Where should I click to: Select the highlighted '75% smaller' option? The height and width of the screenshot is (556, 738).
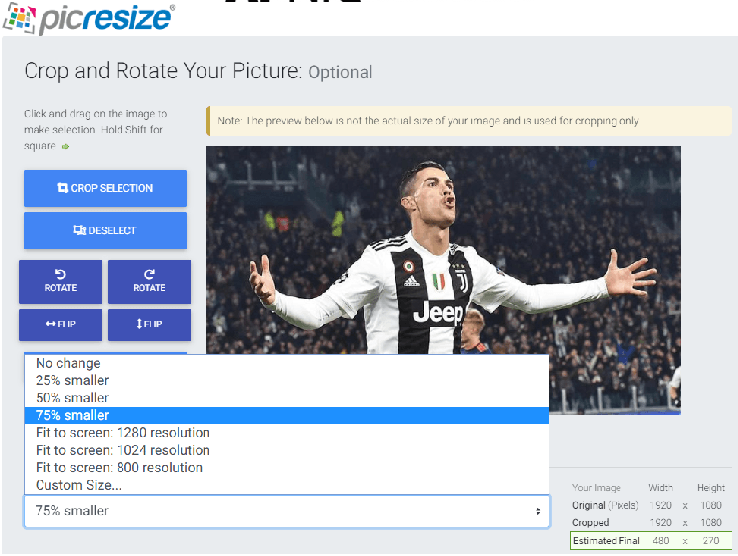click(287, 415)
